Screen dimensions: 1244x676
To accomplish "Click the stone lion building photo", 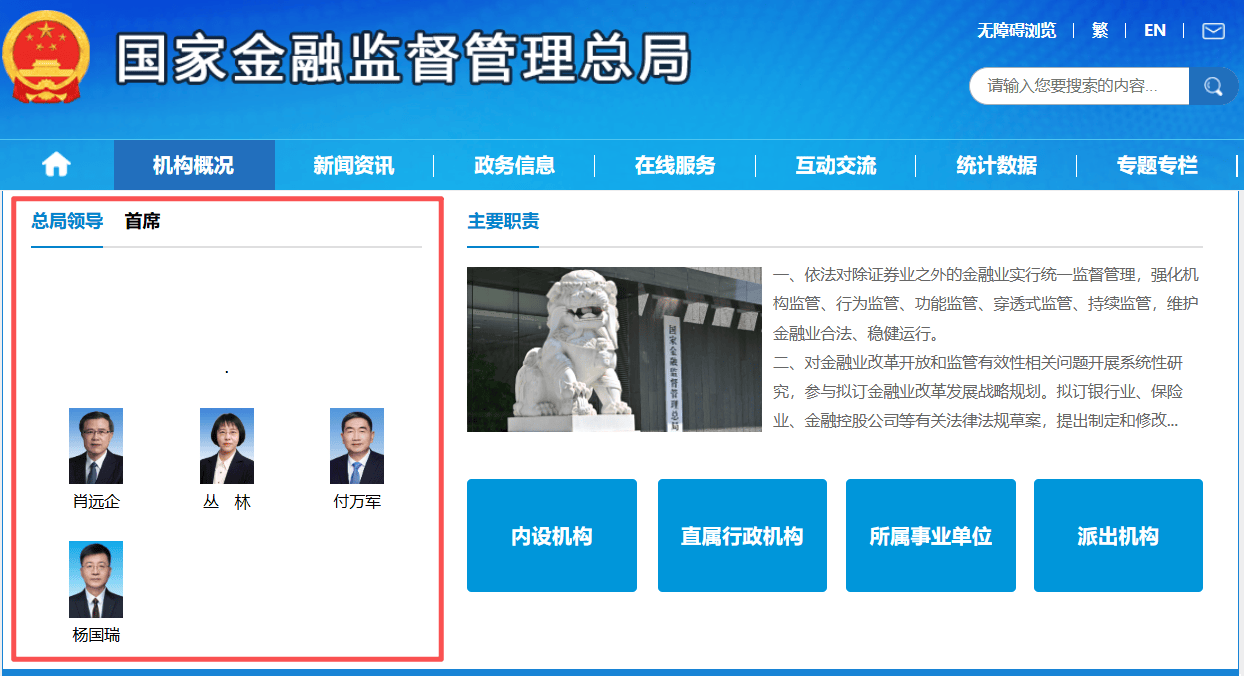I will (x=614, y=349).
